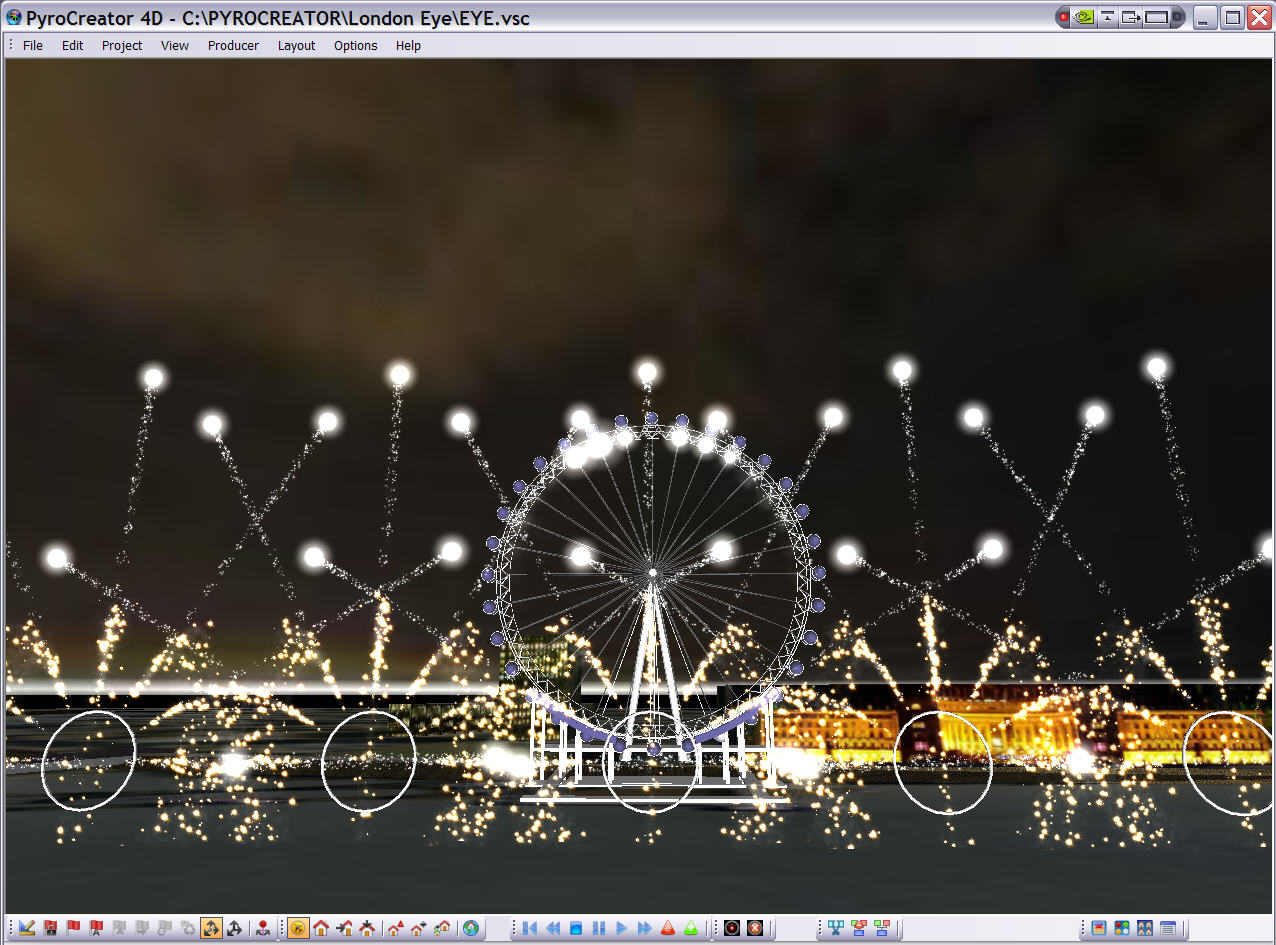Click the red pin position marker icon
The image size is (1276, 945).
(262, 928)
